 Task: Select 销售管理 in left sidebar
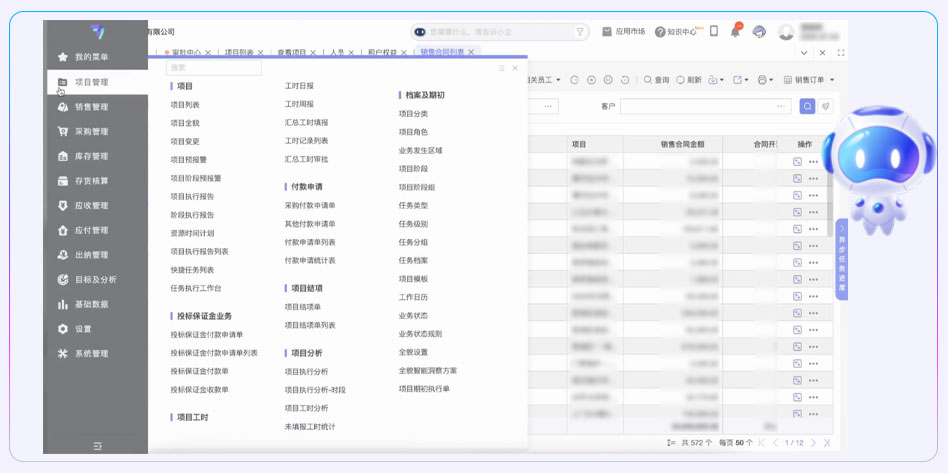91,107
